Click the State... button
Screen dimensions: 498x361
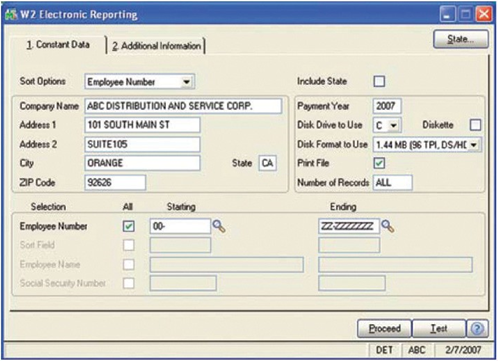click(x=461, y=39)
